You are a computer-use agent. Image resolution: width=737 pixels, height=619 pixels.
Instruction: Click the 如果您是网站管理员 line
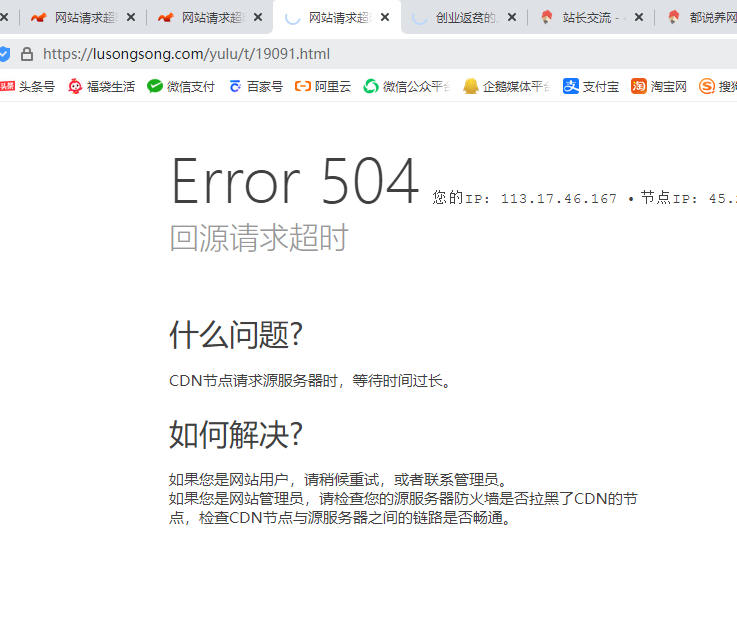403,508
